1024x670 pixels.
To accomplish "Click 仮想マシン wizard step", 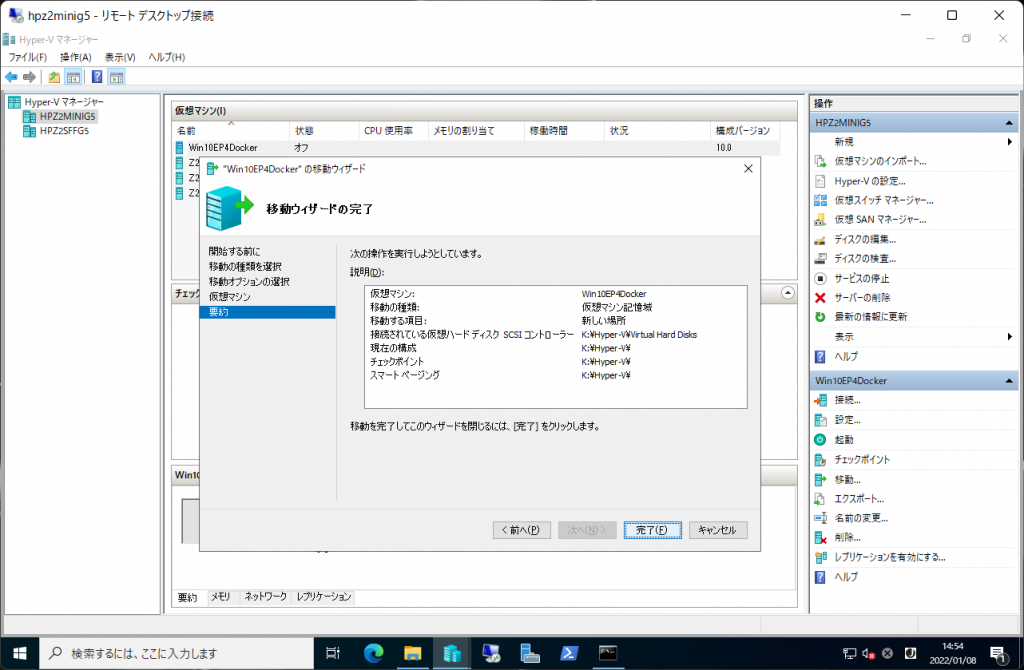I will click(x=229, y=296).
